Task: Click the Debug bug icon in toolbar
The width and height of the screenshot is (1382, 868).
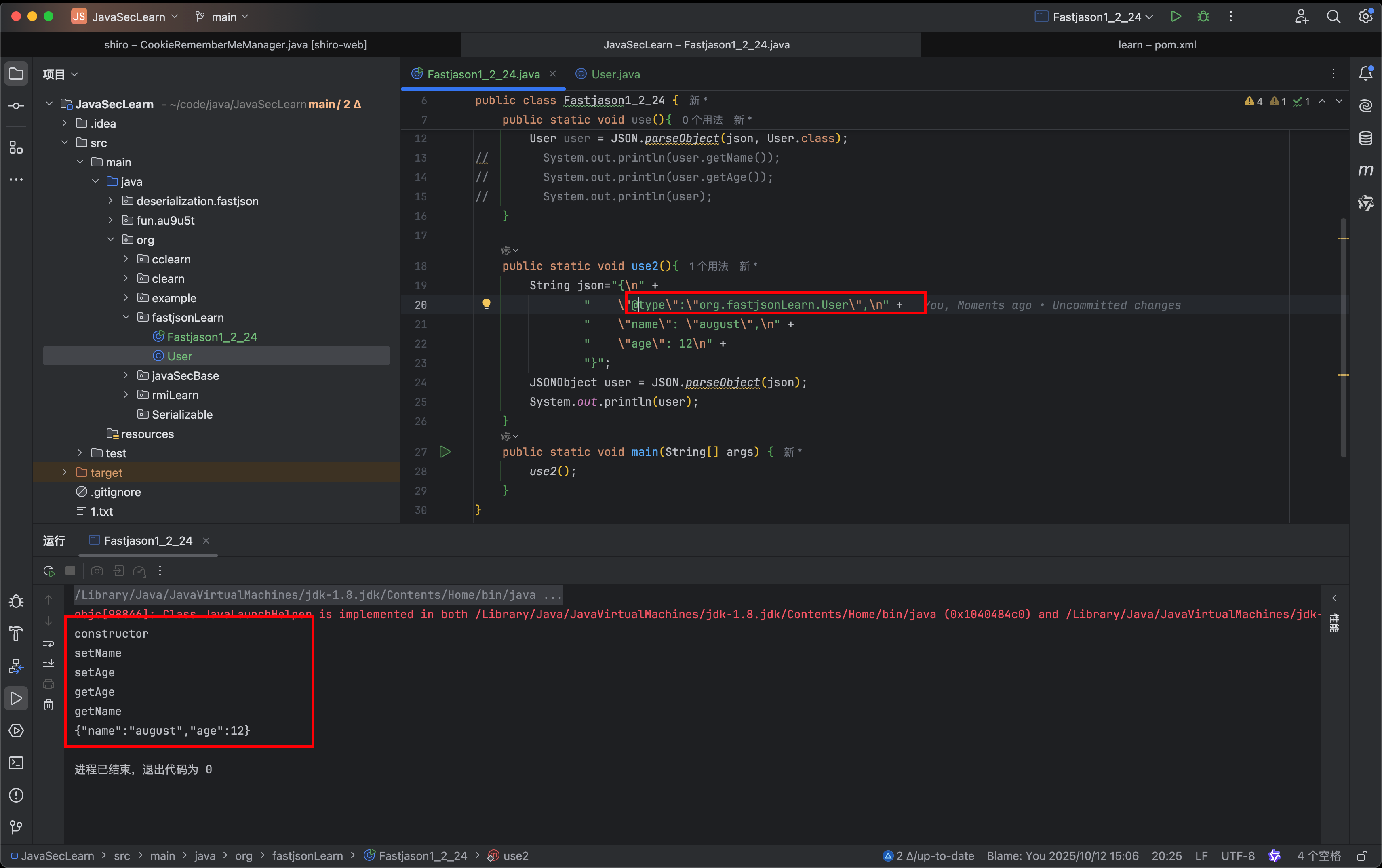Action: point(1203,17)
